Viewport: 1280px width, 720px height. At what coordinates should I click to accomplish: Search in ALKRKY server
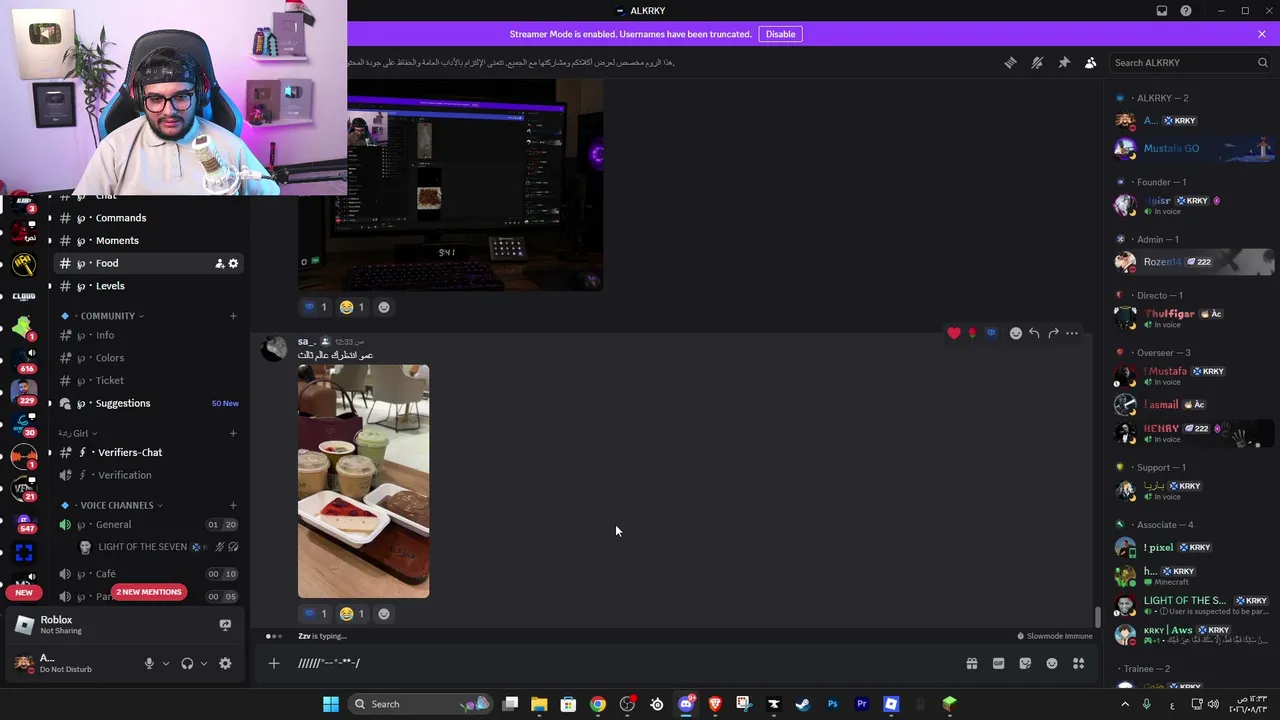tap(1191, 62)
